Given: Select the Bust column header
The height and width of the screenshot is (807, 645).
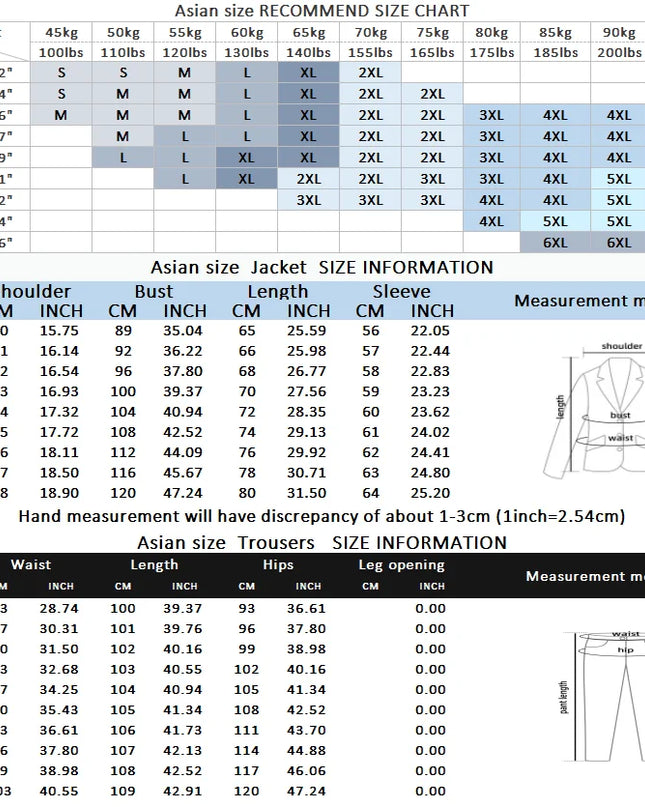Looking at the screenshot, I should [x=153, y=291].
